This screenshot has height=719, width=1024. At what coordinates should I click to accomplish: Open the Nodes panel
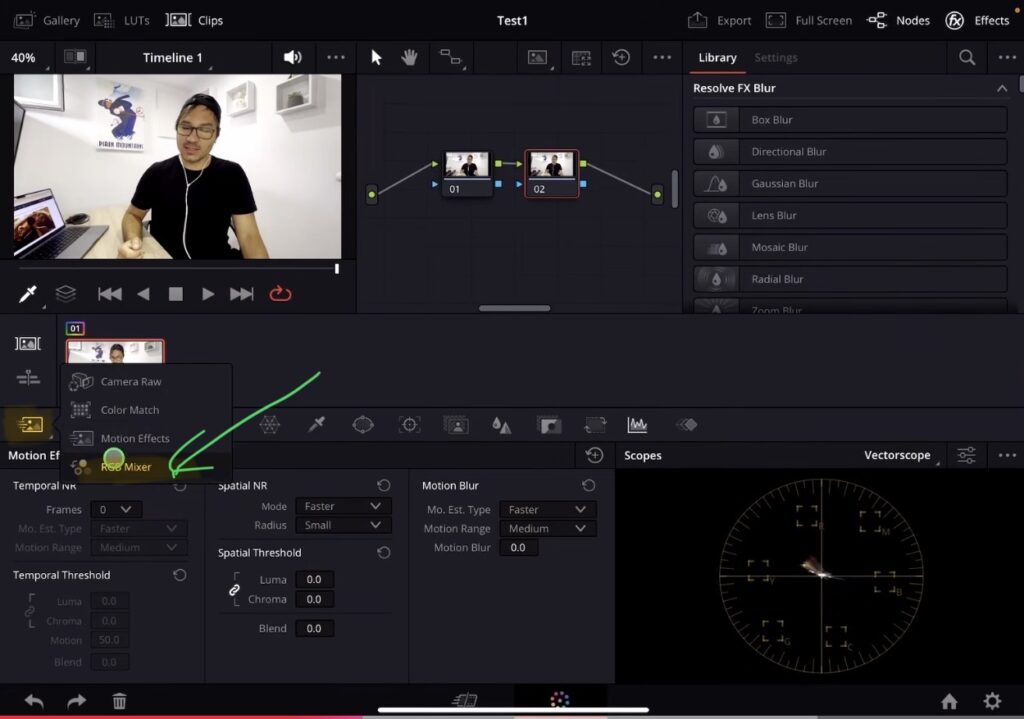coord(898,20)
